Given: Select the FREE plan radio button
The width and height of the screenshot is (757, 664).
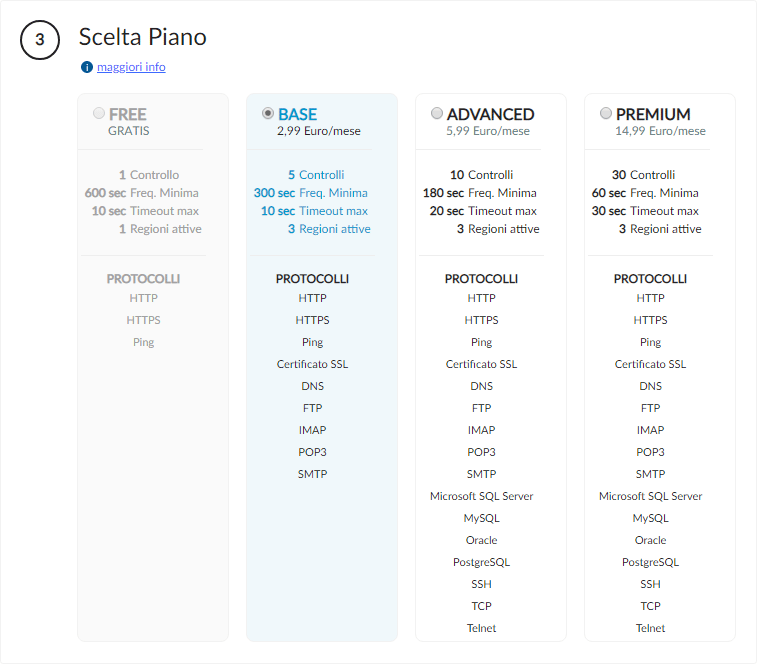Looking at the screenshot, I should click(99, 114).
